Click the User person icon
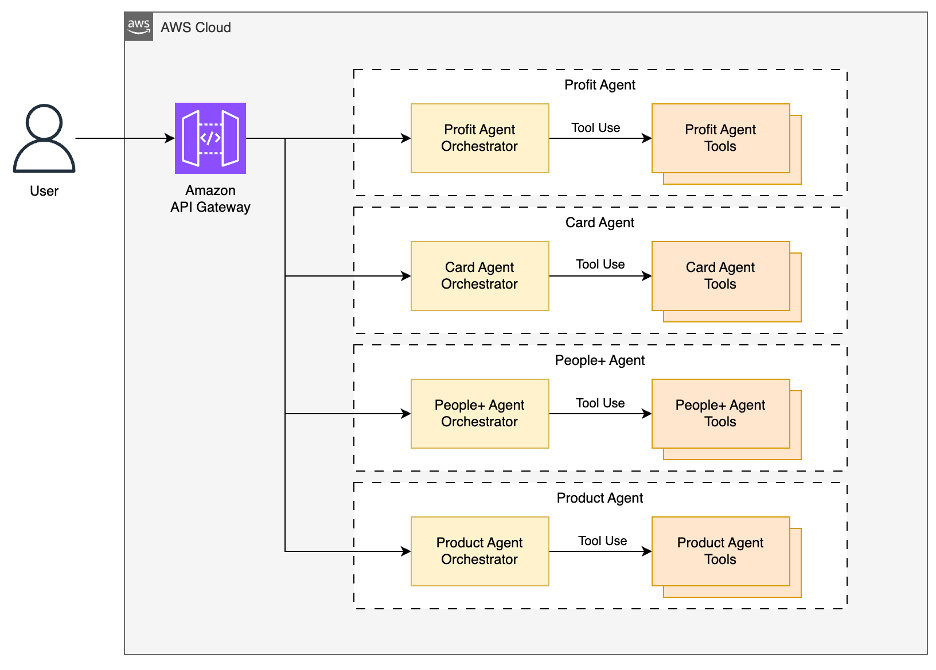This screenshot has width=936, height=670. coord(44,139)
